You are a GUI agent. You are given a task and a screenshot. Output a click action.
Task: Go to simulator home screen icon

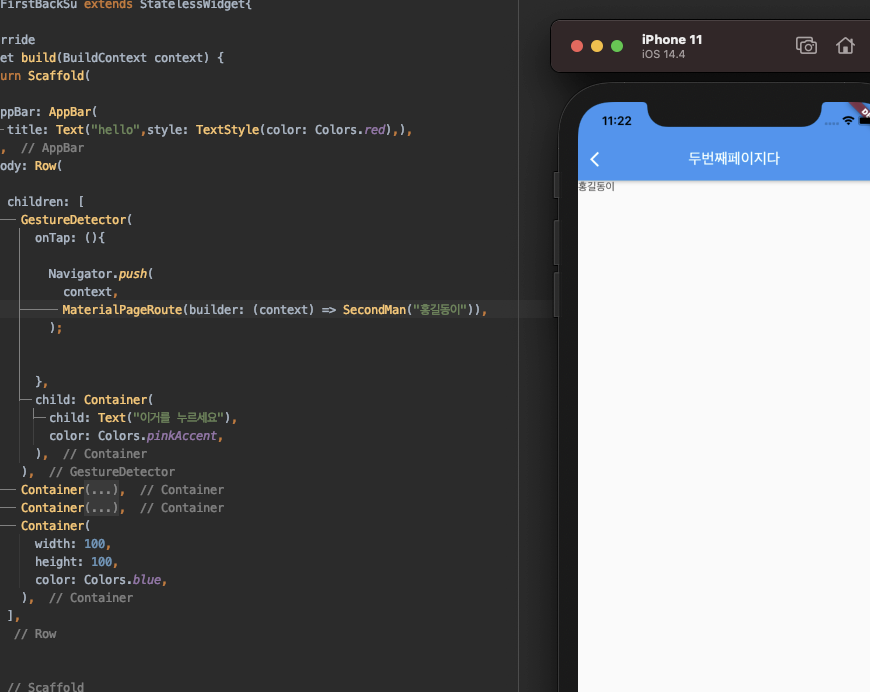click(x=845, y=46)
